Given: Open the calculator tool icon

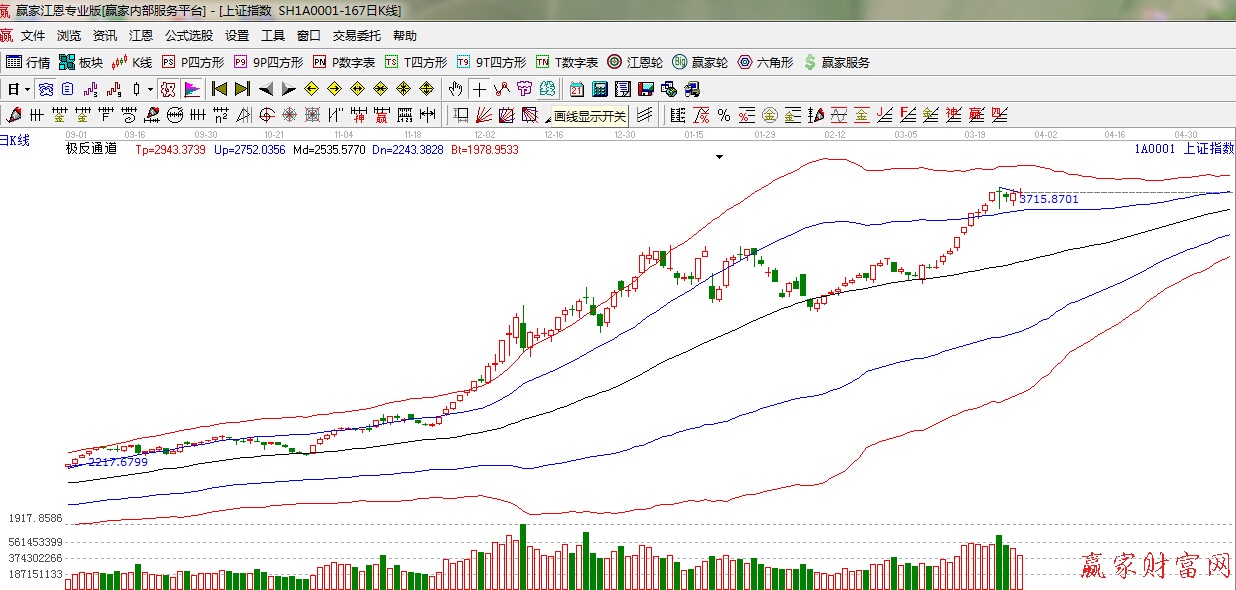Looking at the screenshot, I should click(600, 89).
